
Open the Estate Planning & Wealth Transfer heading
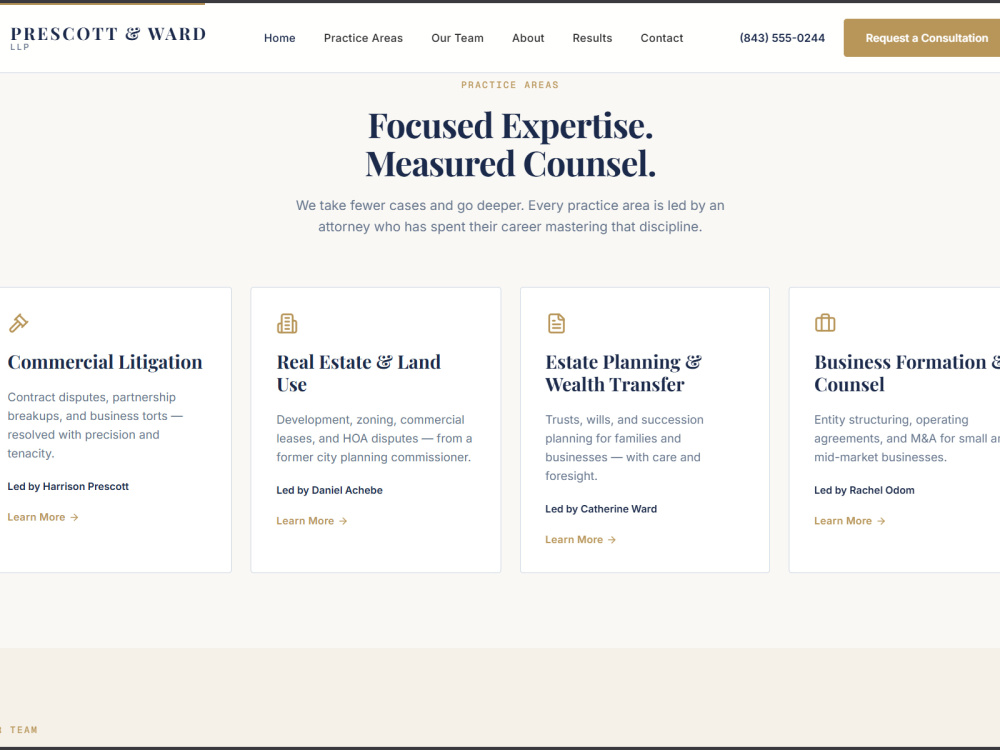[x=623, y=373]
